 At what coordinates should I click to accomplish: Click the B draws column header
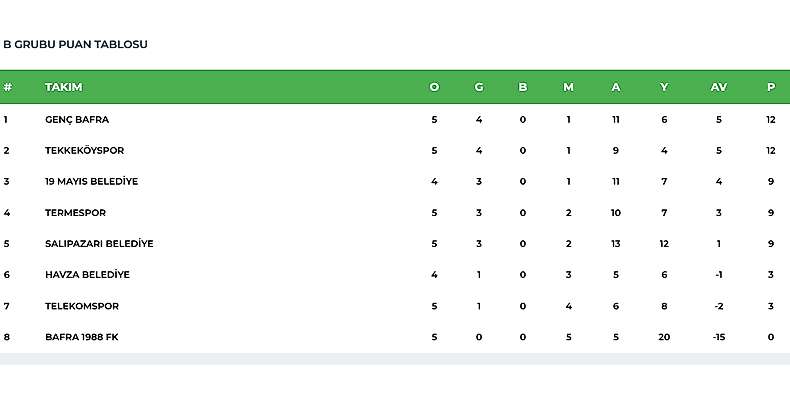(x=522, y=87)
